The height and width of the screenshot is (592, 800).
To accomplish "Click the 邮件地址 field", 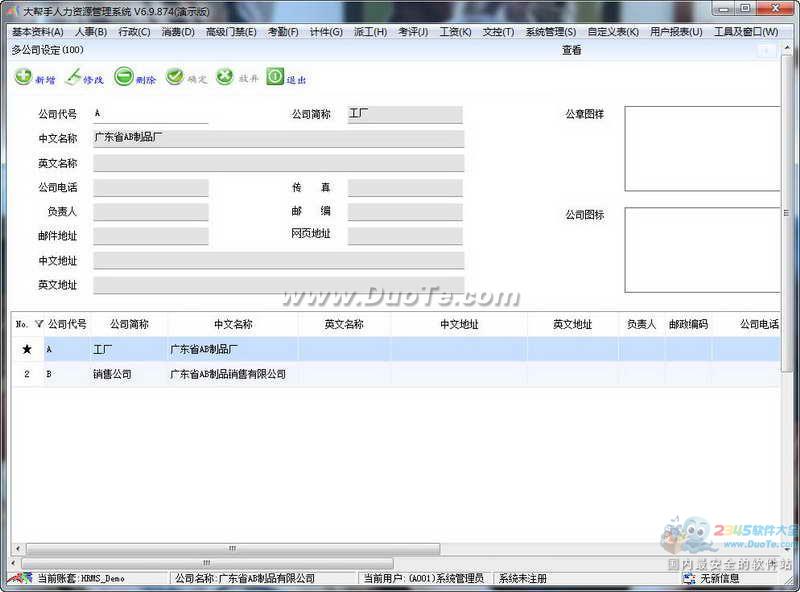I will (x=151, y=236).
